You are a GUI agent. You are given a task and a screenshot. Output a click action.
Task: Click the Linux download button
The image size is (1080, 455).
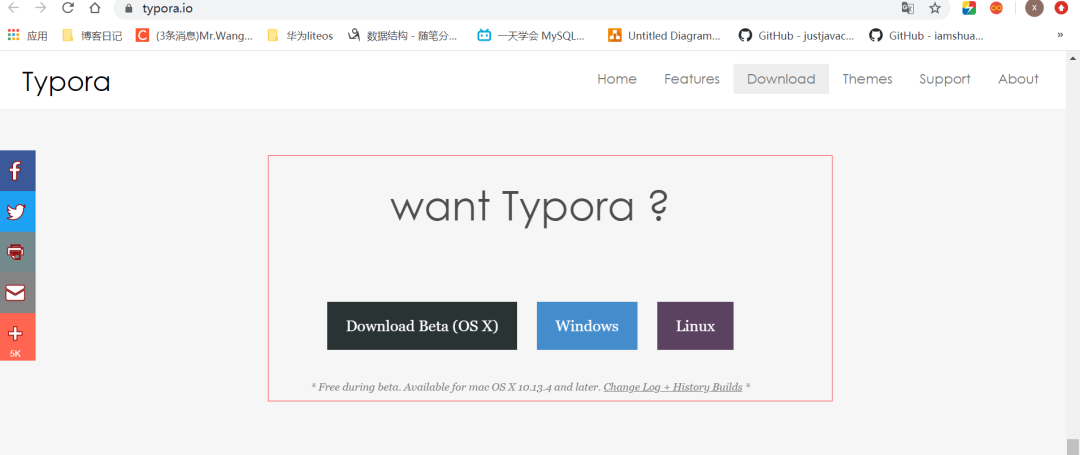pos(695,326)
